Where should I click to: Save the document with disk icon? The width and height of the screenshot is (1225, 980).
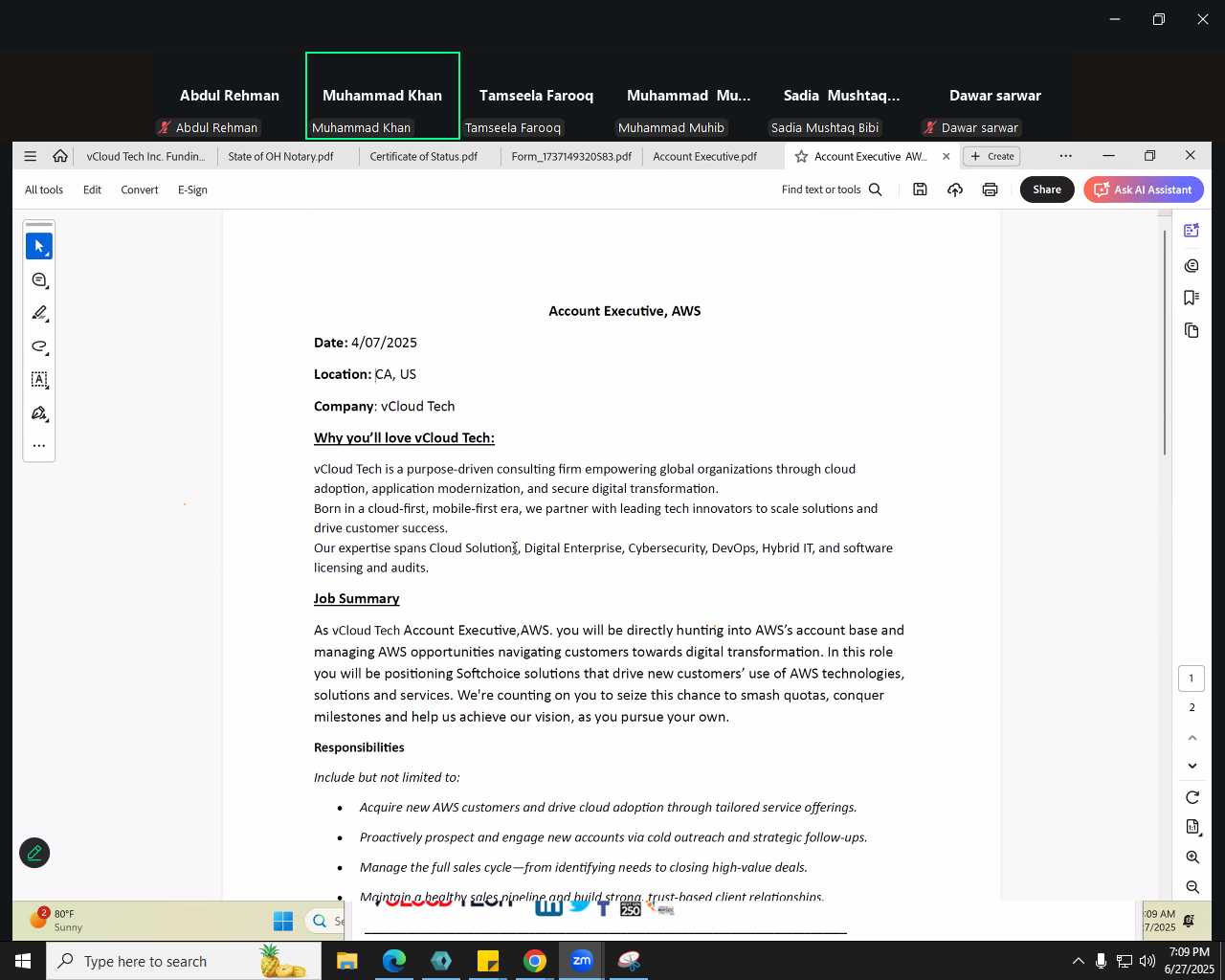click(x=920, y=189)
